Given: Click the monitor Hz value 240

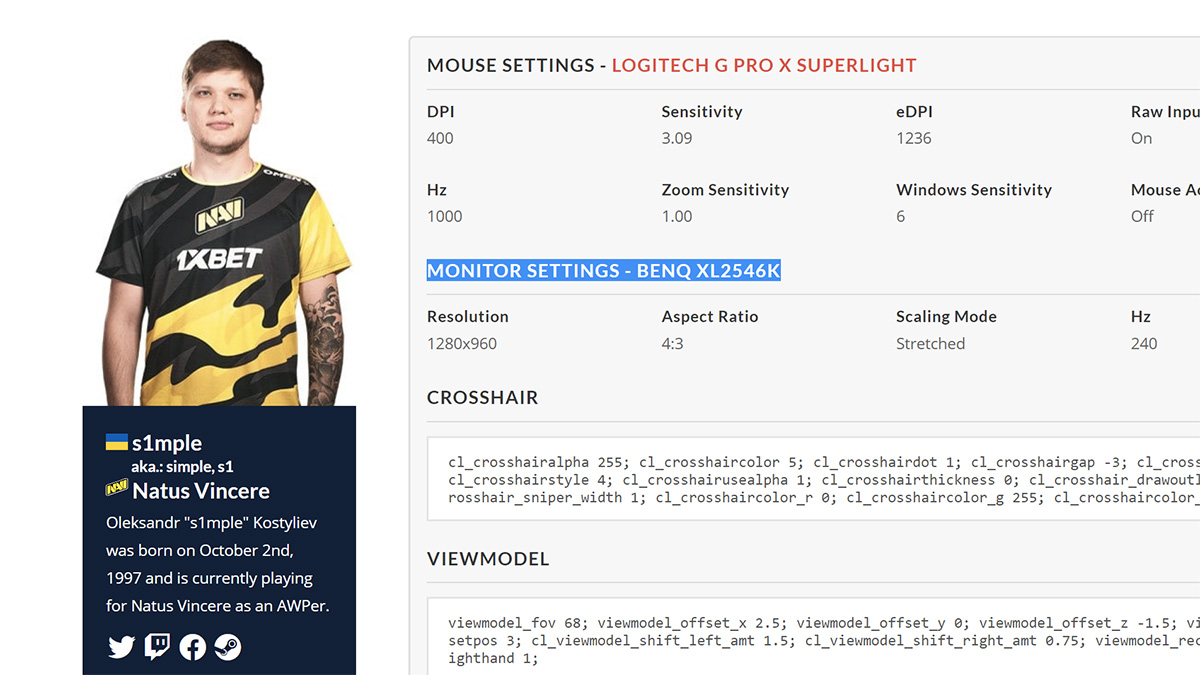Looking at the screenshot, I should 1144,343.
